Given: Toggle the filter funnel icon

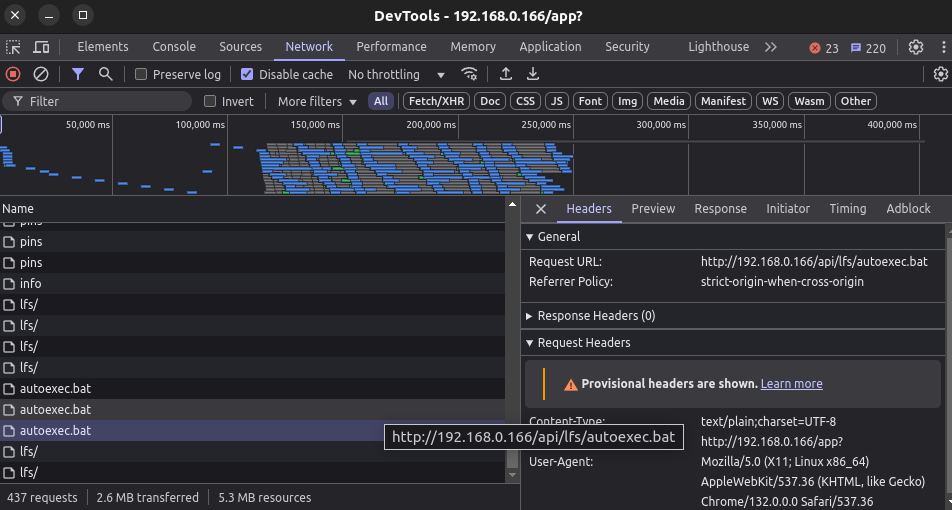Looking at the screenshot, I should click(x=78, y=74).
